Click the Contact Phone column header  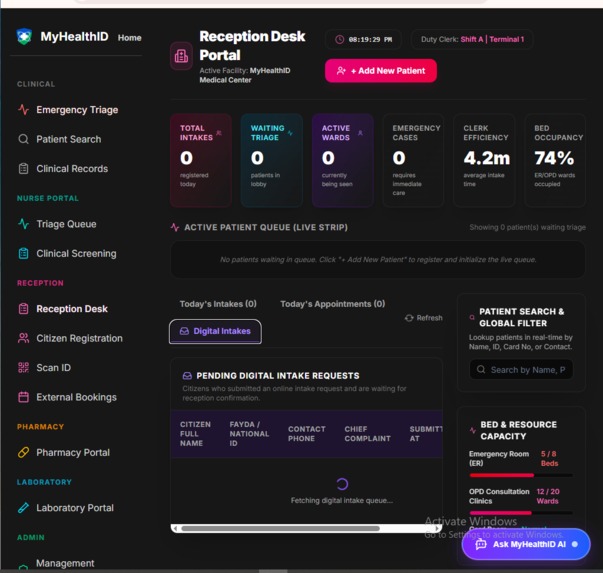(x=306, y=434)
